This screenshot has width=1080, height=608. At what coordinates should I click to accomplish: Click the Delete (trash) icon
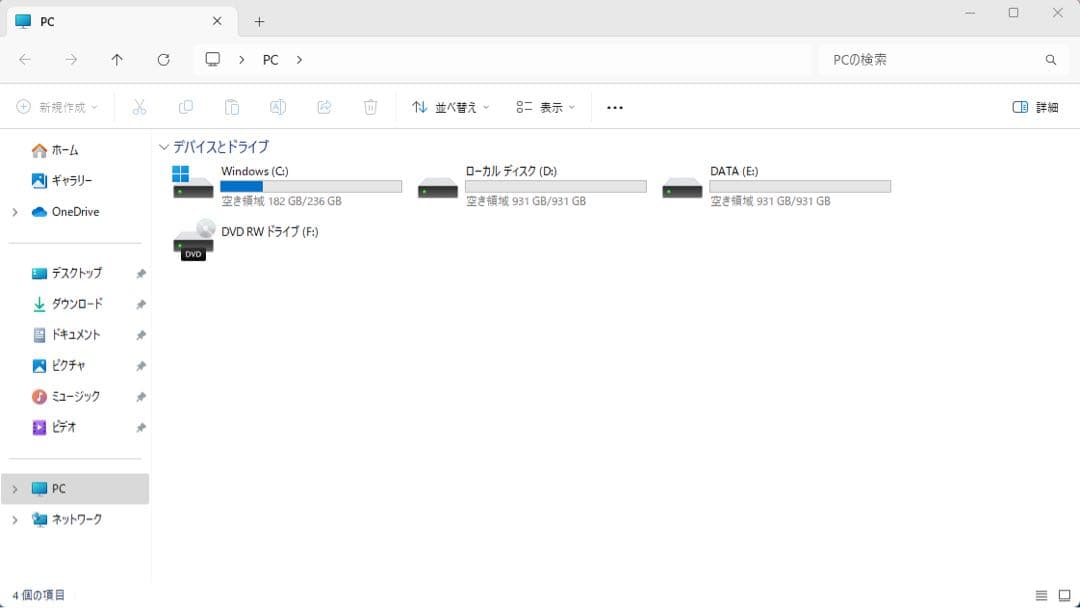tap(370, 107)
